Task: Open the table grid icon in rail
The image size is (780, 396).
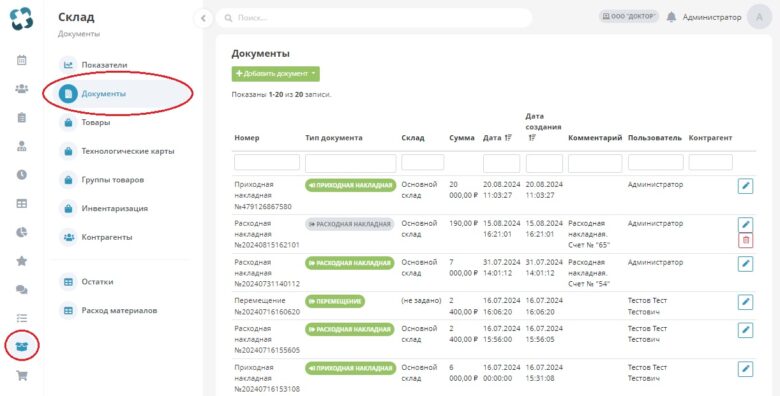Action: [21, 203]
